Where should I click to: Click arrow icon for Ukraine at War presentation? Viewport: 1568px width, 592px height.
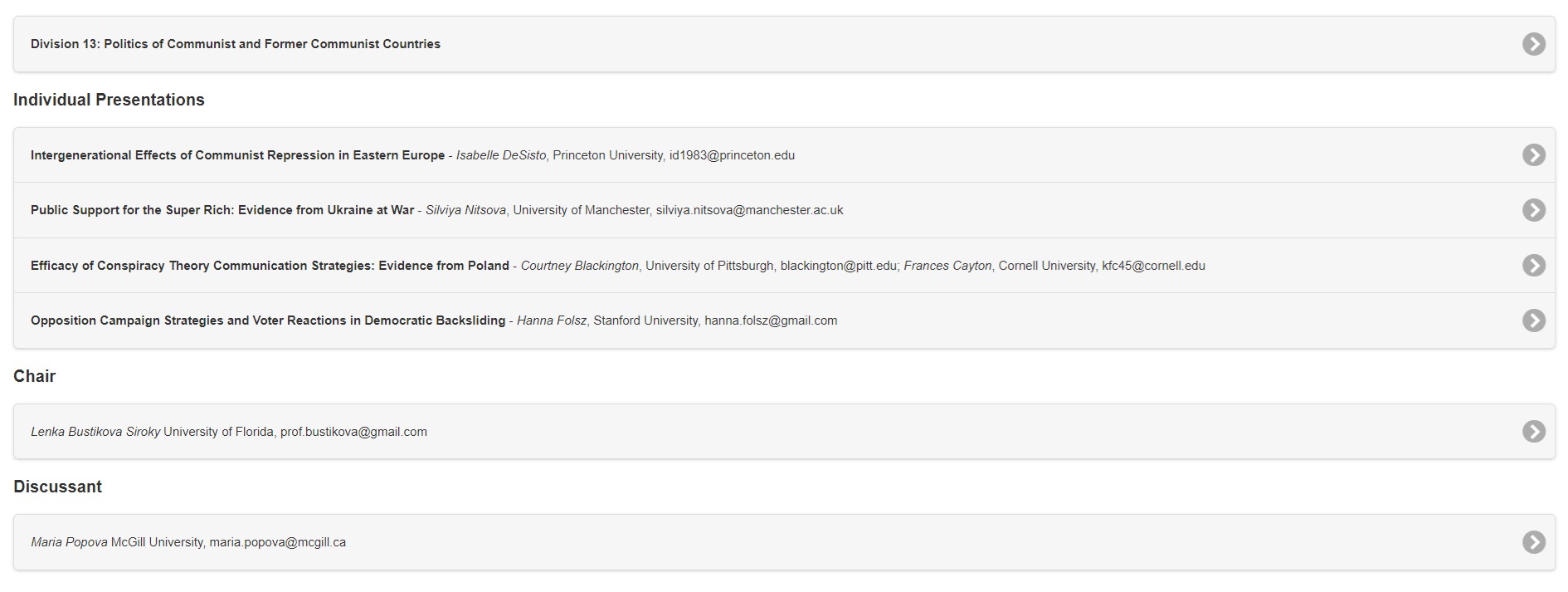point(1533,210)
